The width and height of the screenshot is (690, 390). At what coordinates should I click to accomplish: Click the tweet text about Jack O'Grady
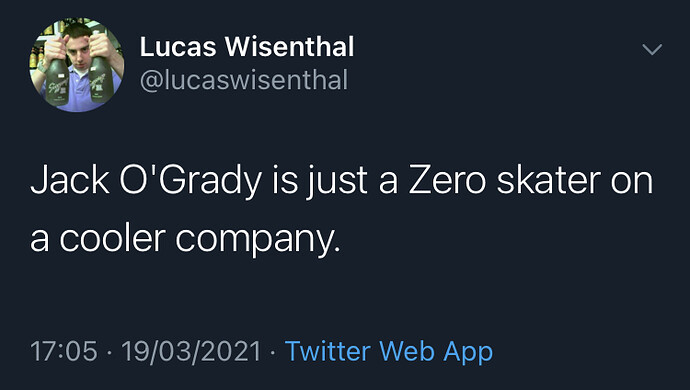pyautogui.click(x=341, y=209)
